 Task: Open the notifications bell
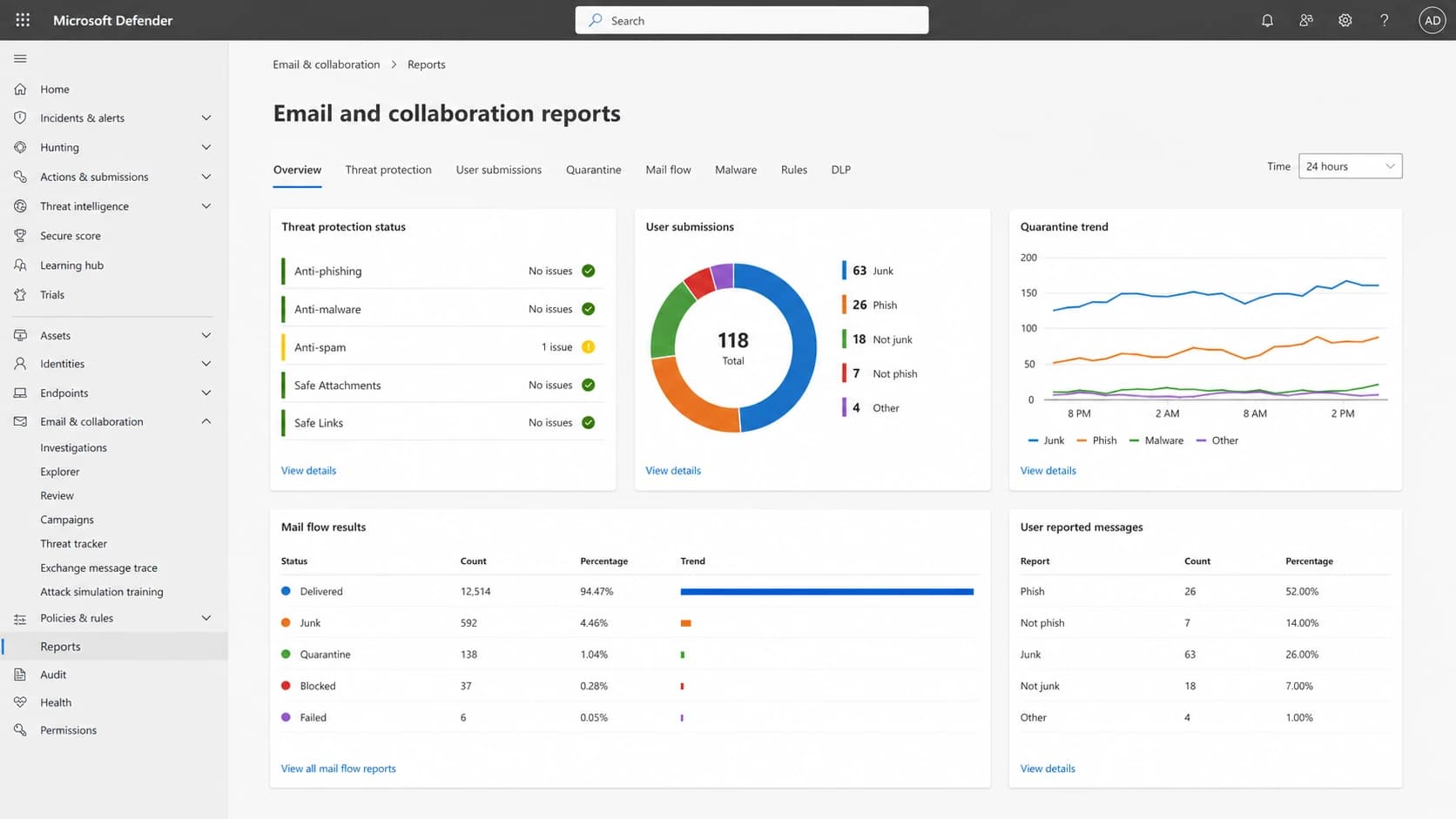[x=1267, y=20]
